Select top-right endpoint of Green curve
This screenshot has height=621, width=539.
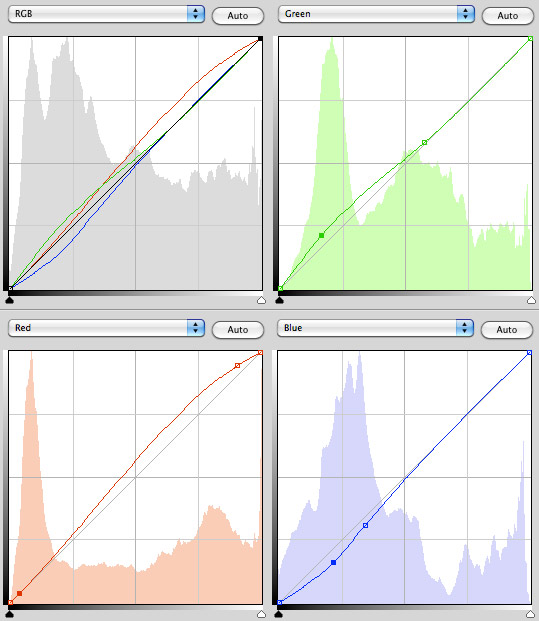pyautogui.click(x=530, y=39)
